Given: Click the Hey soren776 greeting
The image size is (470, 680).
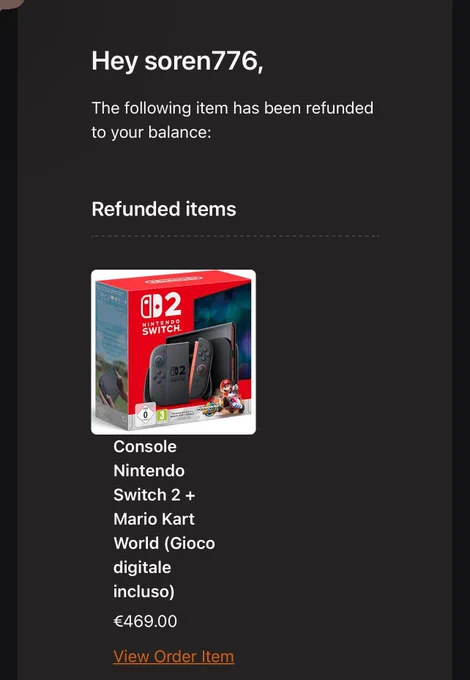Looking at the screenshot, I should coord(177,61).
